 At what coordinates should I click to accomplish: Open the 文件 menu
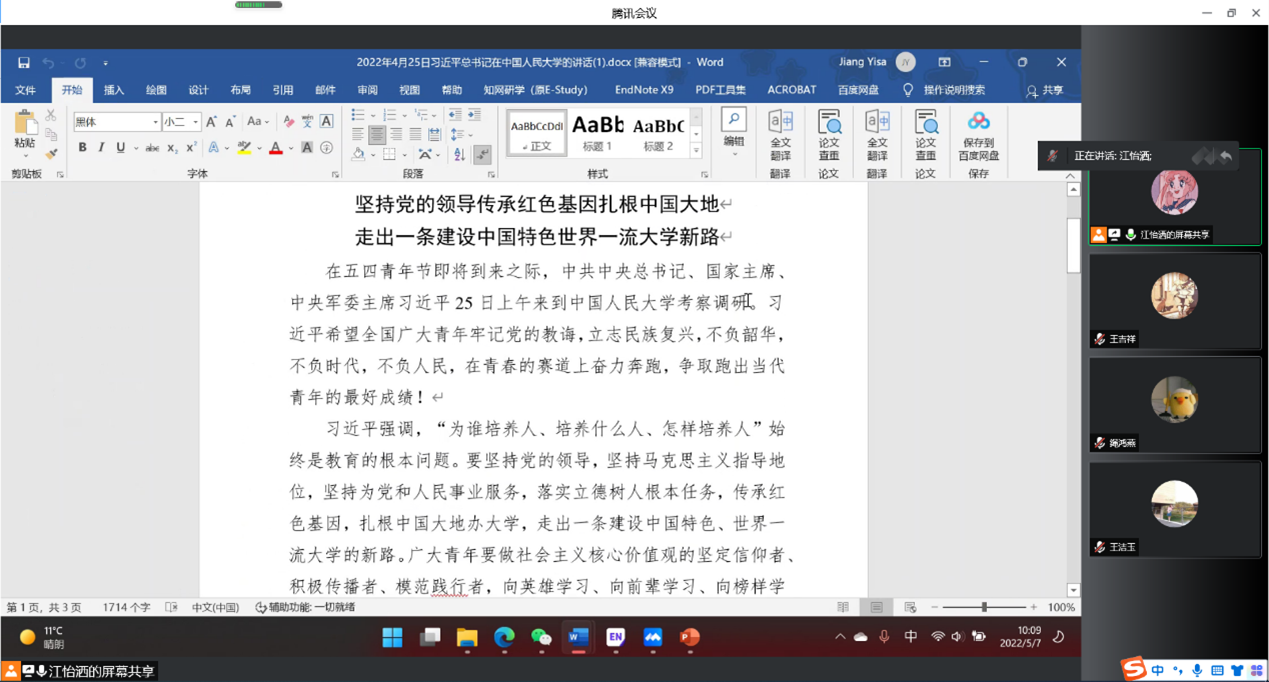[x=25, y=90]
